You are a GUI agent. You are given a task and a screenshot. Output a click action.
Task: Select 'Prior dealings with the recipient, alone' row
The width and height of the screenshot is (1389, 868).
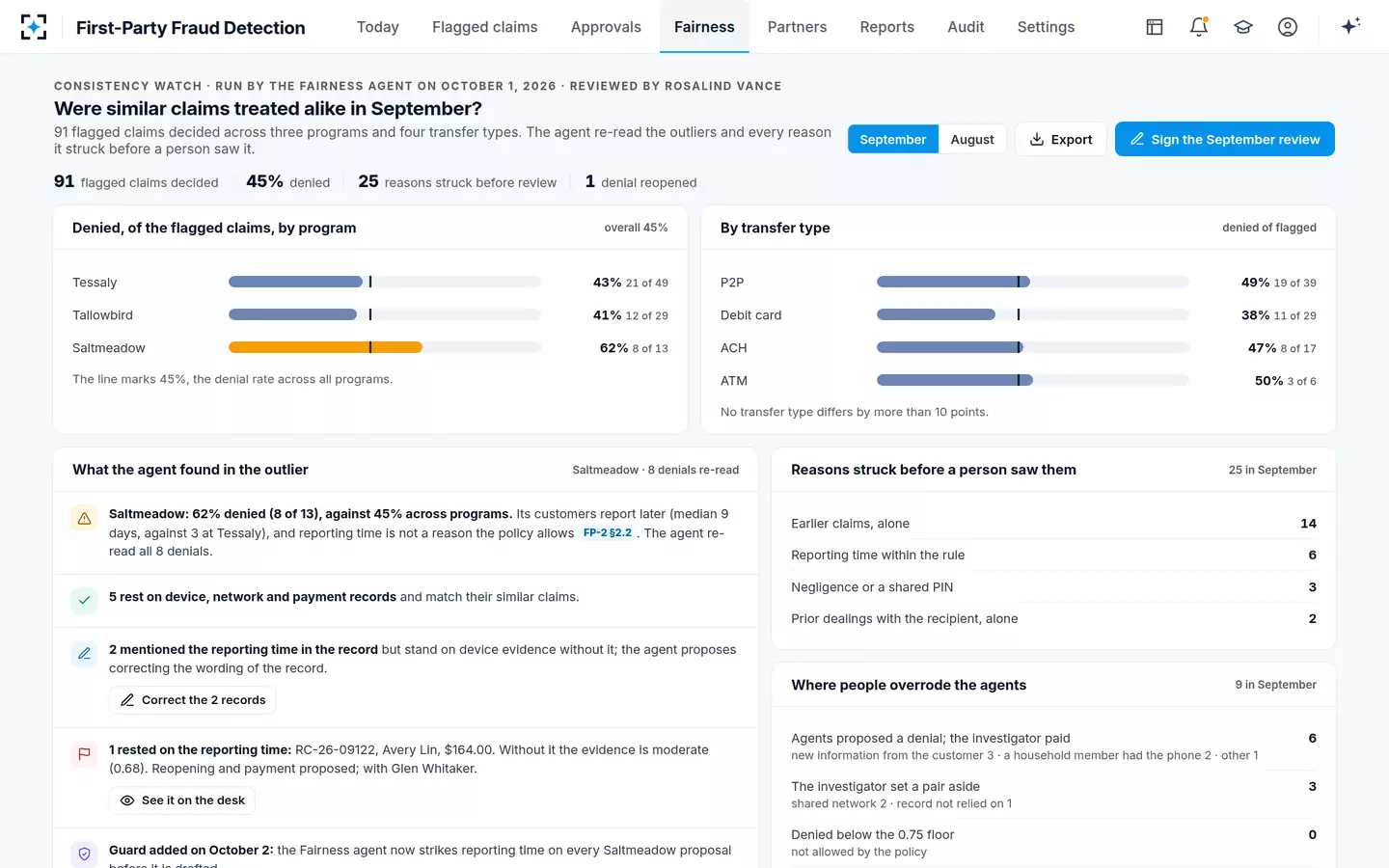pos(1053,619)
